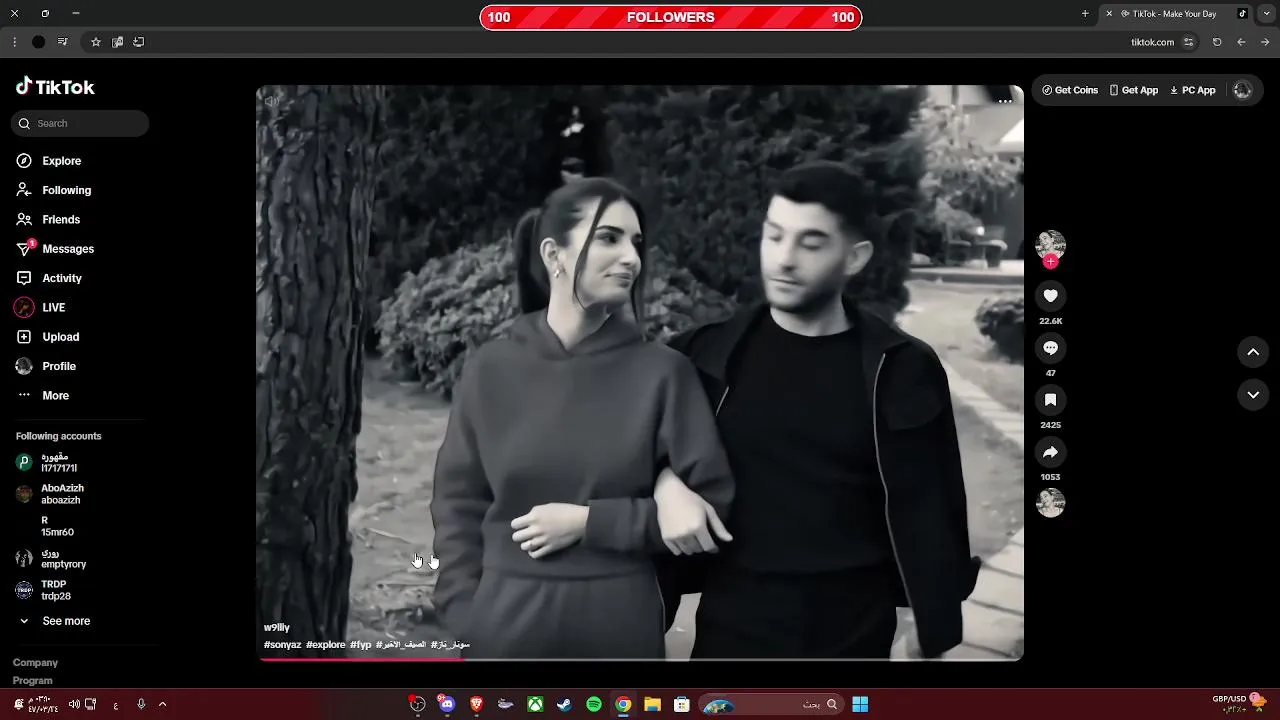Seek using the video progress bar
This screenshot has width=1280, height=720.
[640, 658]
